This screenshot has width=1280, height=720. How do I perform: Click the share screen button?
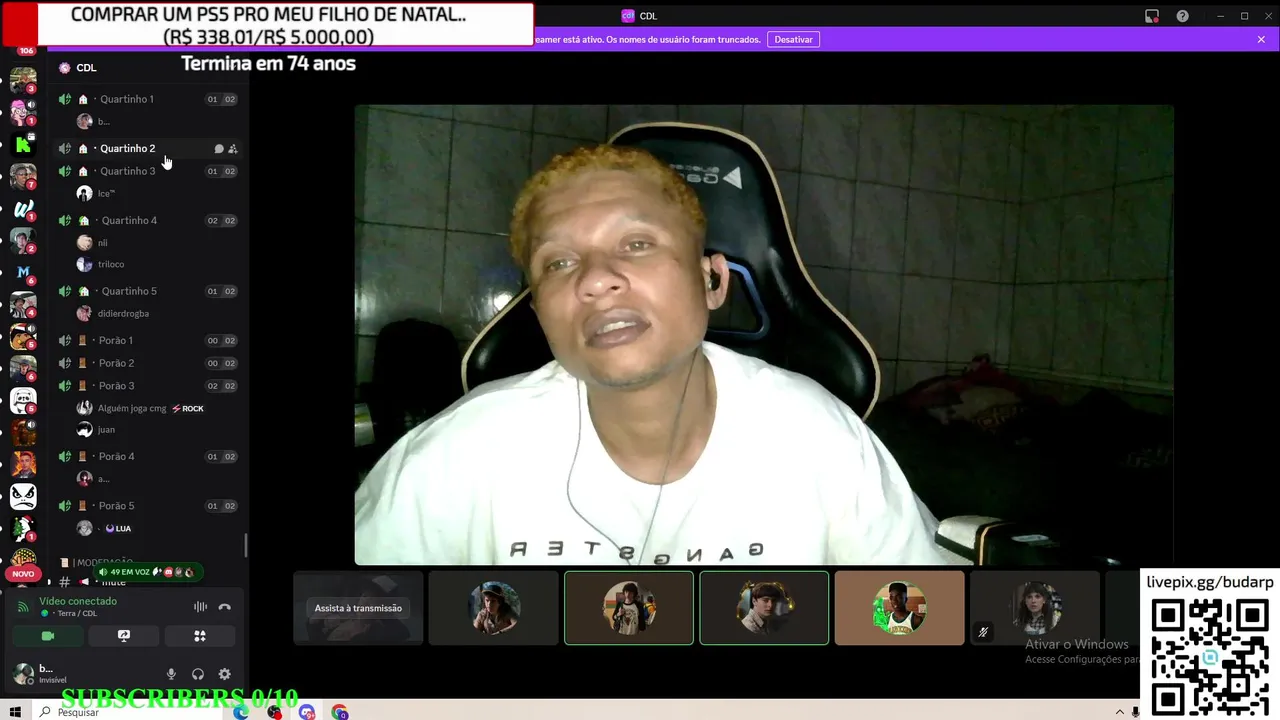pos(124,636)
